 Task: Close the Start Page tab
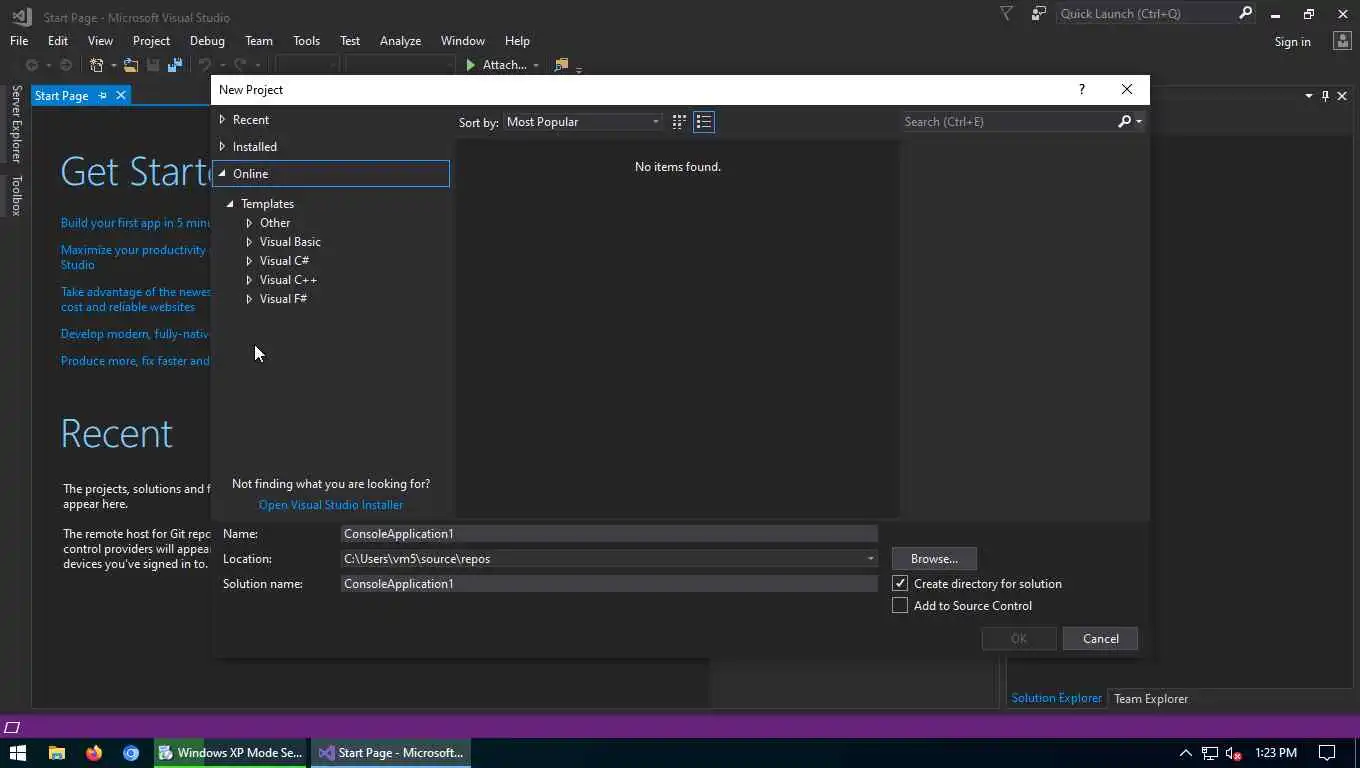point(121,96)
